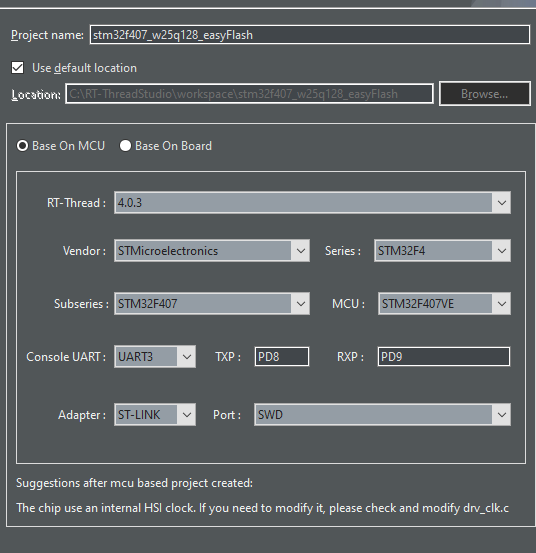Click the STMicroelectronics vendor combo box
536x553 pixels.
point(212,251)
